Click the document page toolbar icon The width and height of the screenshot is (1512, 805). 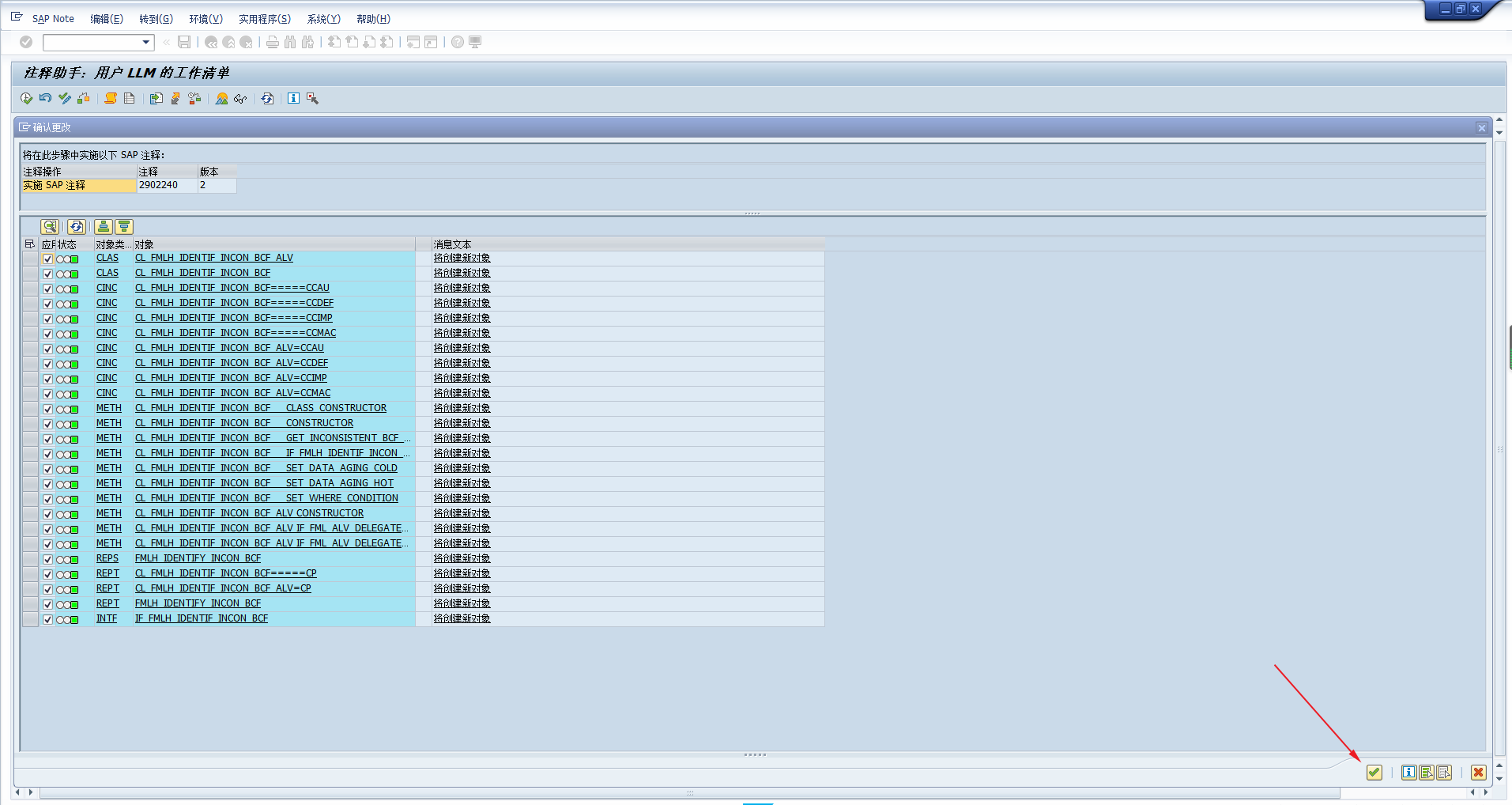point(130,98)
